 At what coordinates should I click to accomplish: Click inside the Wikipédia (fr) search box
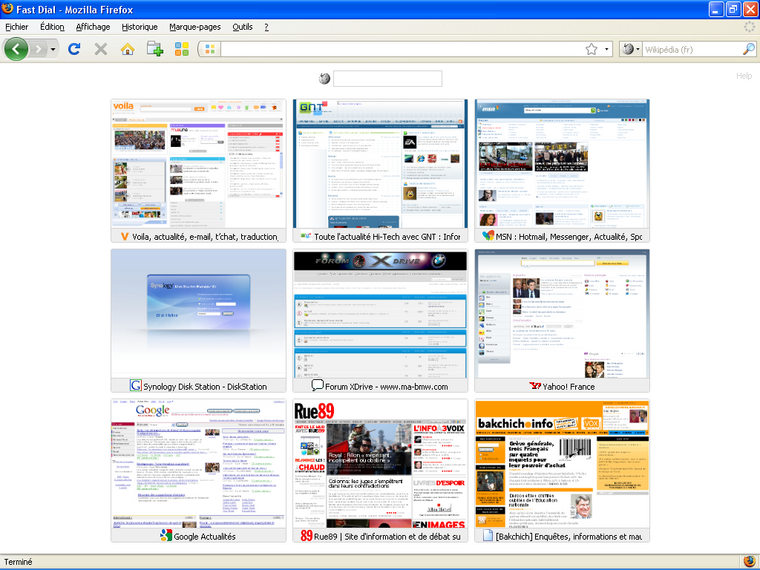click(692, 49)
